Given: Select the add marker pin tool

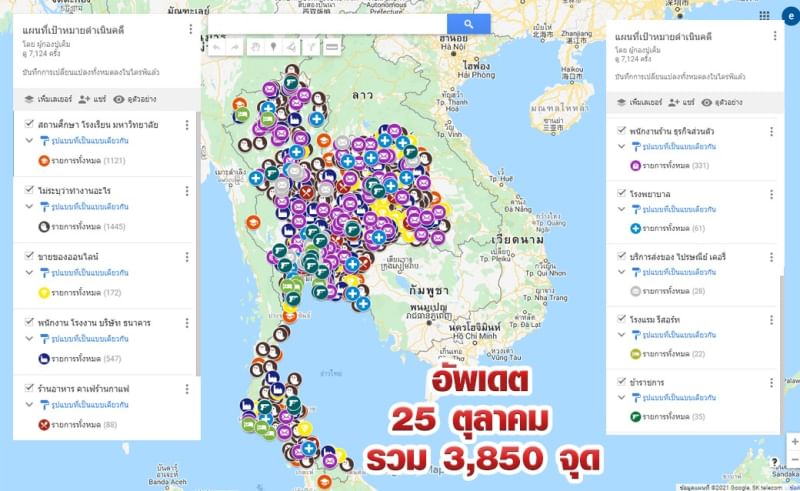Looking at the screenshot, I should pos(273,47).
